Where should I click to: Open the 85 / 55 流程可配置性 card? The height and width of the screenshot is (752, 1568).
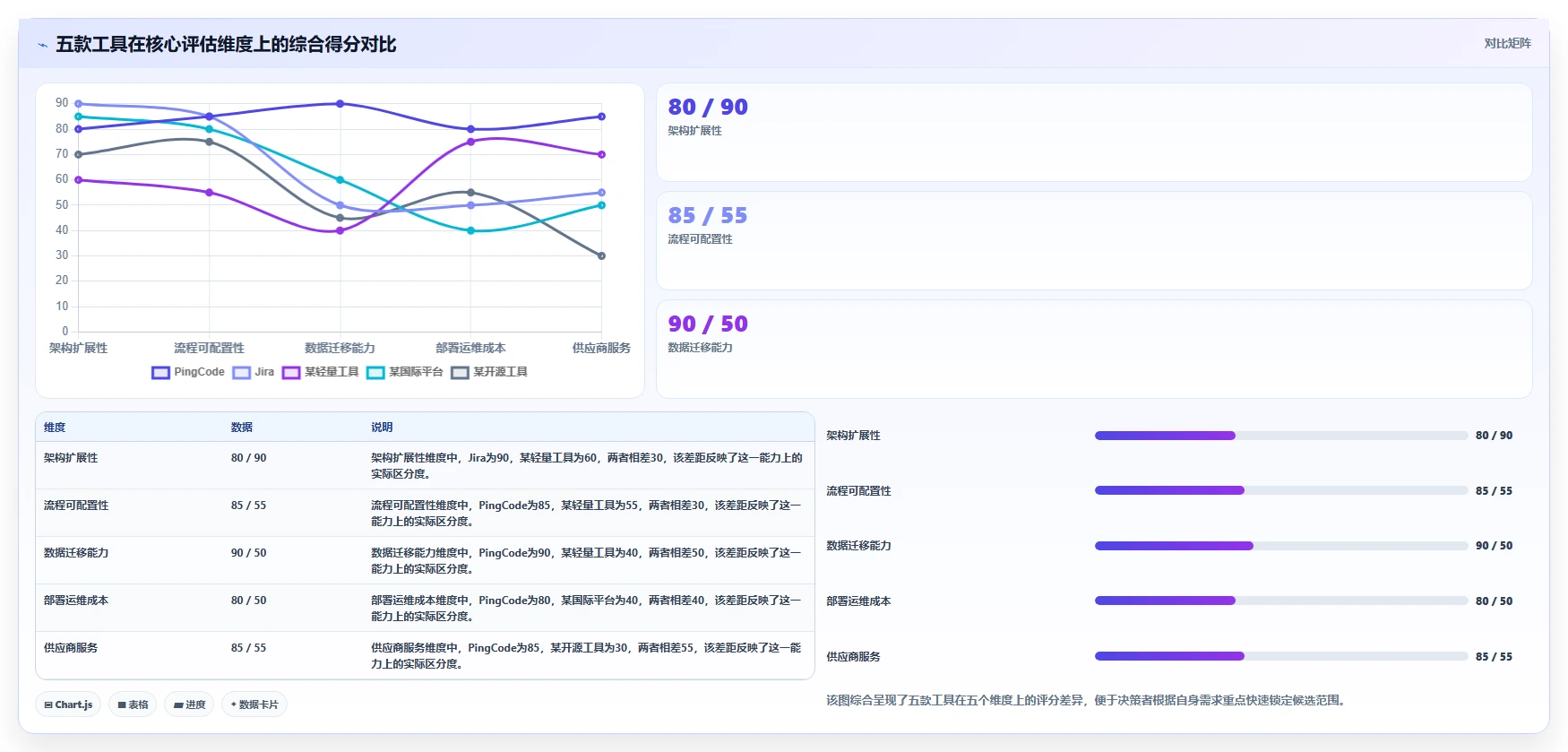tap(1094, 241)
